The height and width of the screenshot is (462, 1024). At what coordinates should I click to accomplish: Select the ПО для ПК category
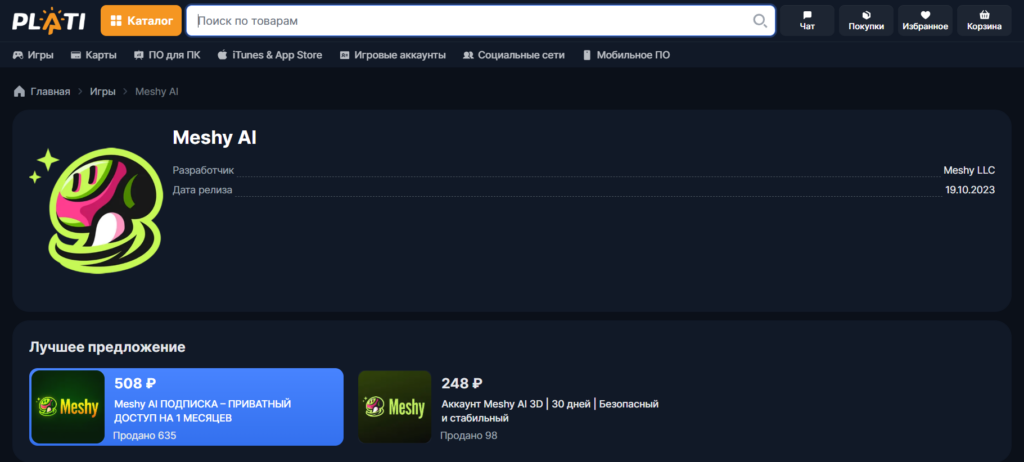[167, 55]
